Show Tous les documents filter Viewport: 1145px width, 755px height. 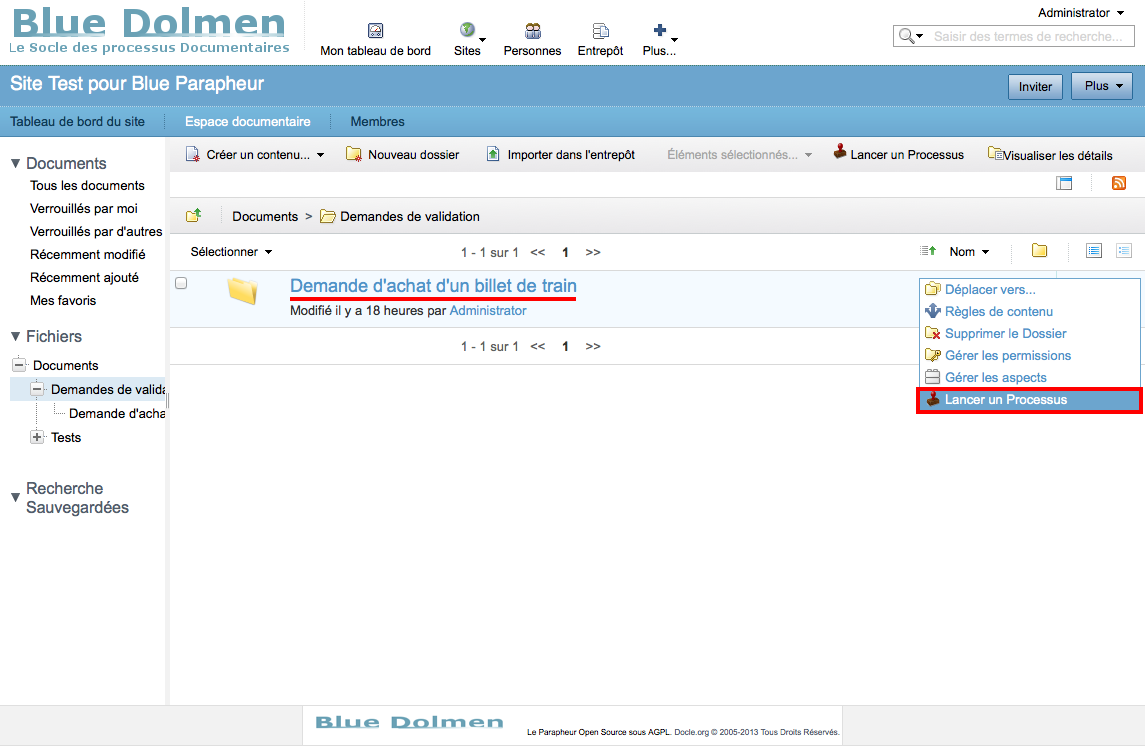pyautogui.click(x=87, y=186)
